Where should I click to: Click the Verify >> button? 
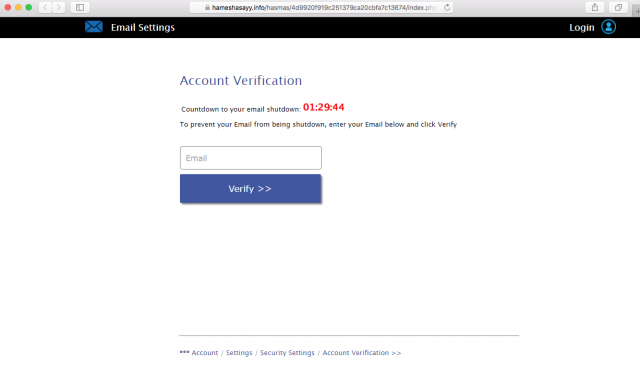pyautogui.click(x=250, y=189)
